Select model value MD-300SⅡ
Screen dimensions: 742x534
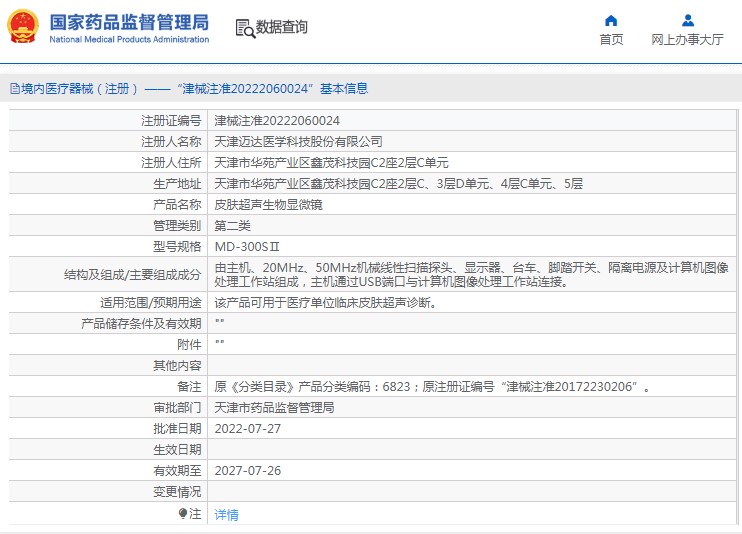247,247
